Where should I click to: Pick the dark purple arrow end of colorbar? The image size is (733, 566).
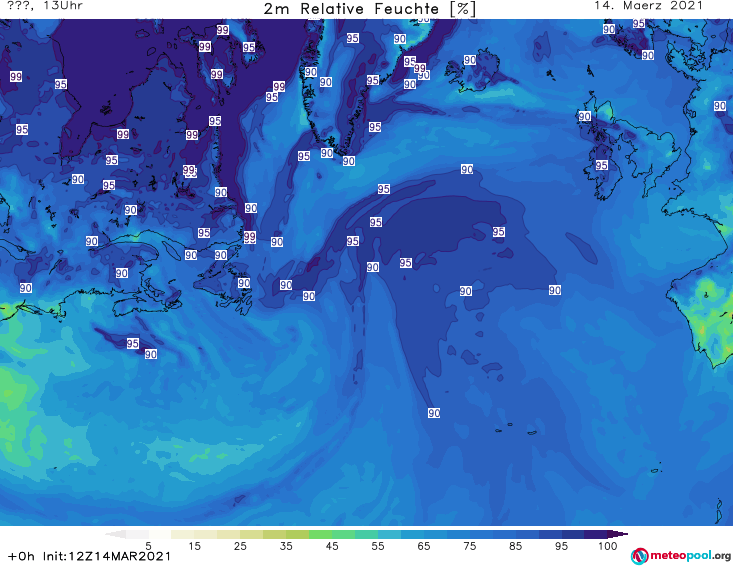(x=620, y=534)
